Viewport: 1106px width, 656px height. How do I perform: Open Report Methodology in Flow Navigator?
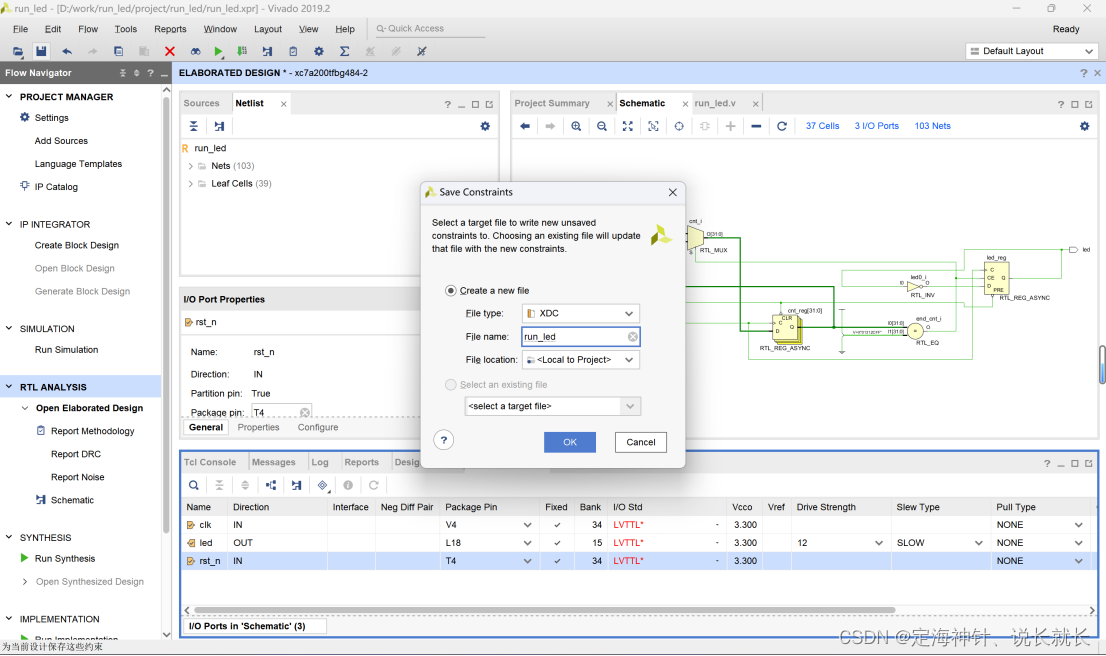pos(92,432)
